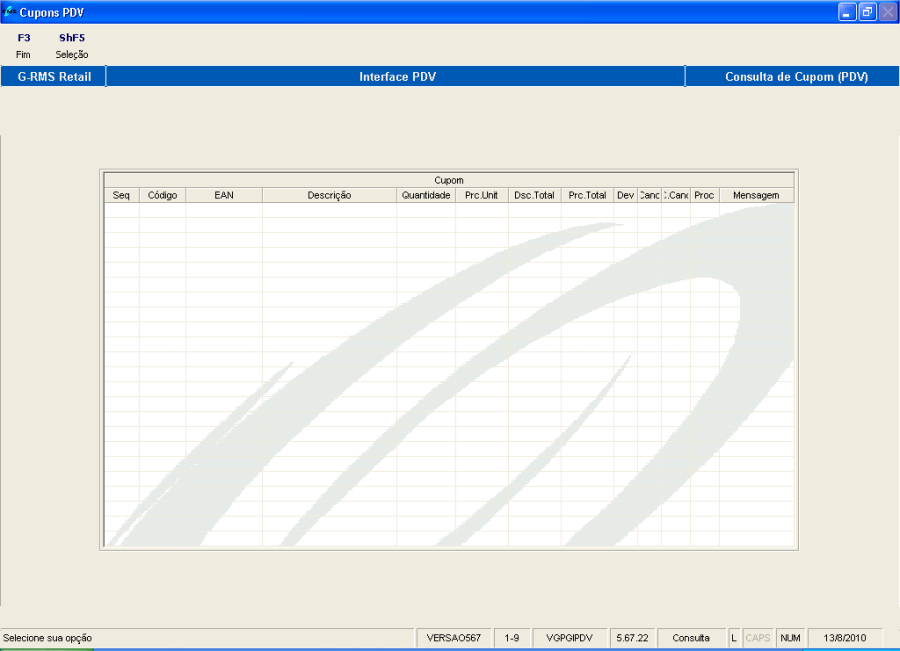Image resolution: width=900 pixels, height=651 pixels.
Task: Select the Código column header
Action: [x=162, y=195]
